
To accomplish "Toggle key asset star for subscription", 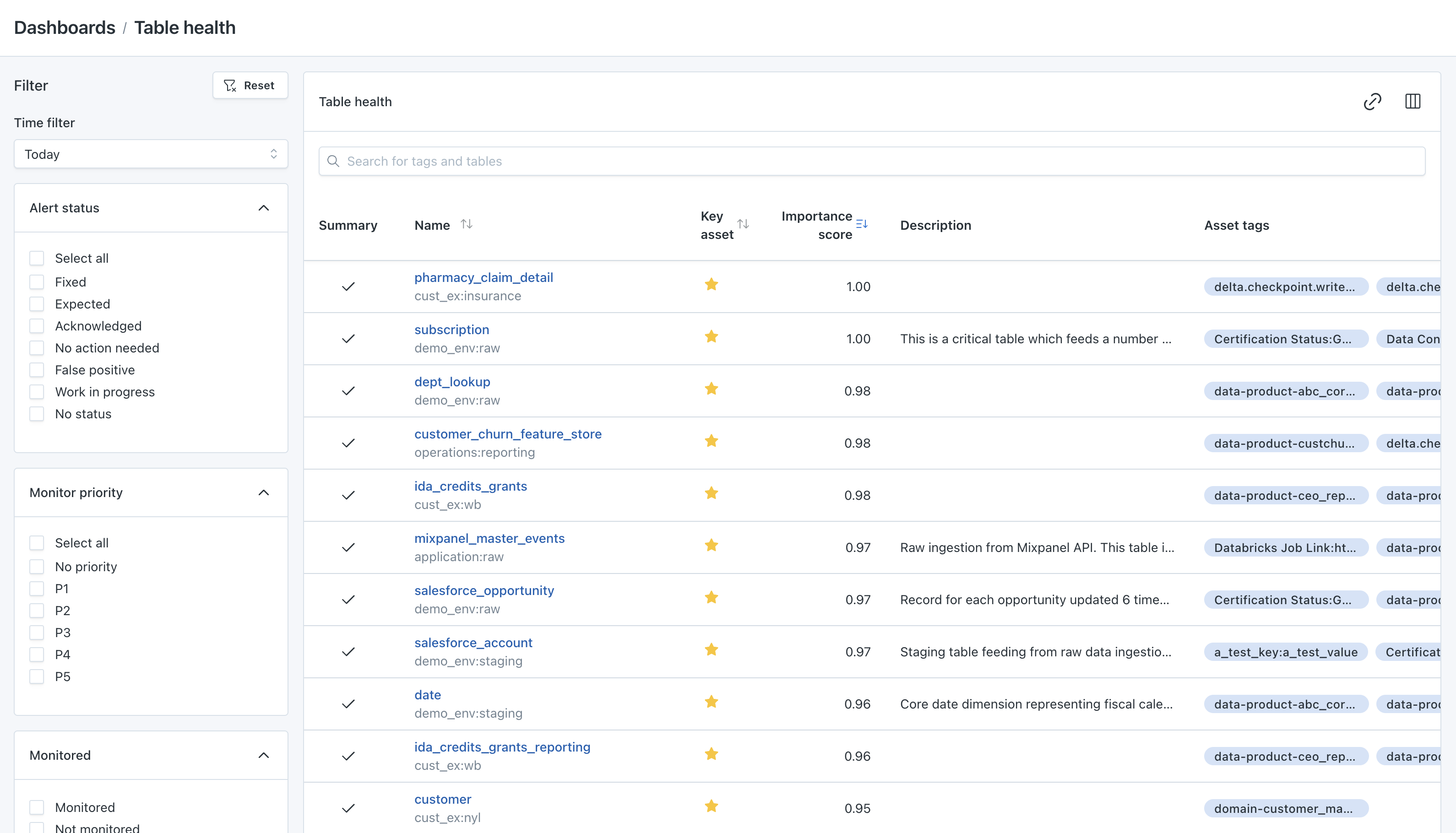I will 712,337.
